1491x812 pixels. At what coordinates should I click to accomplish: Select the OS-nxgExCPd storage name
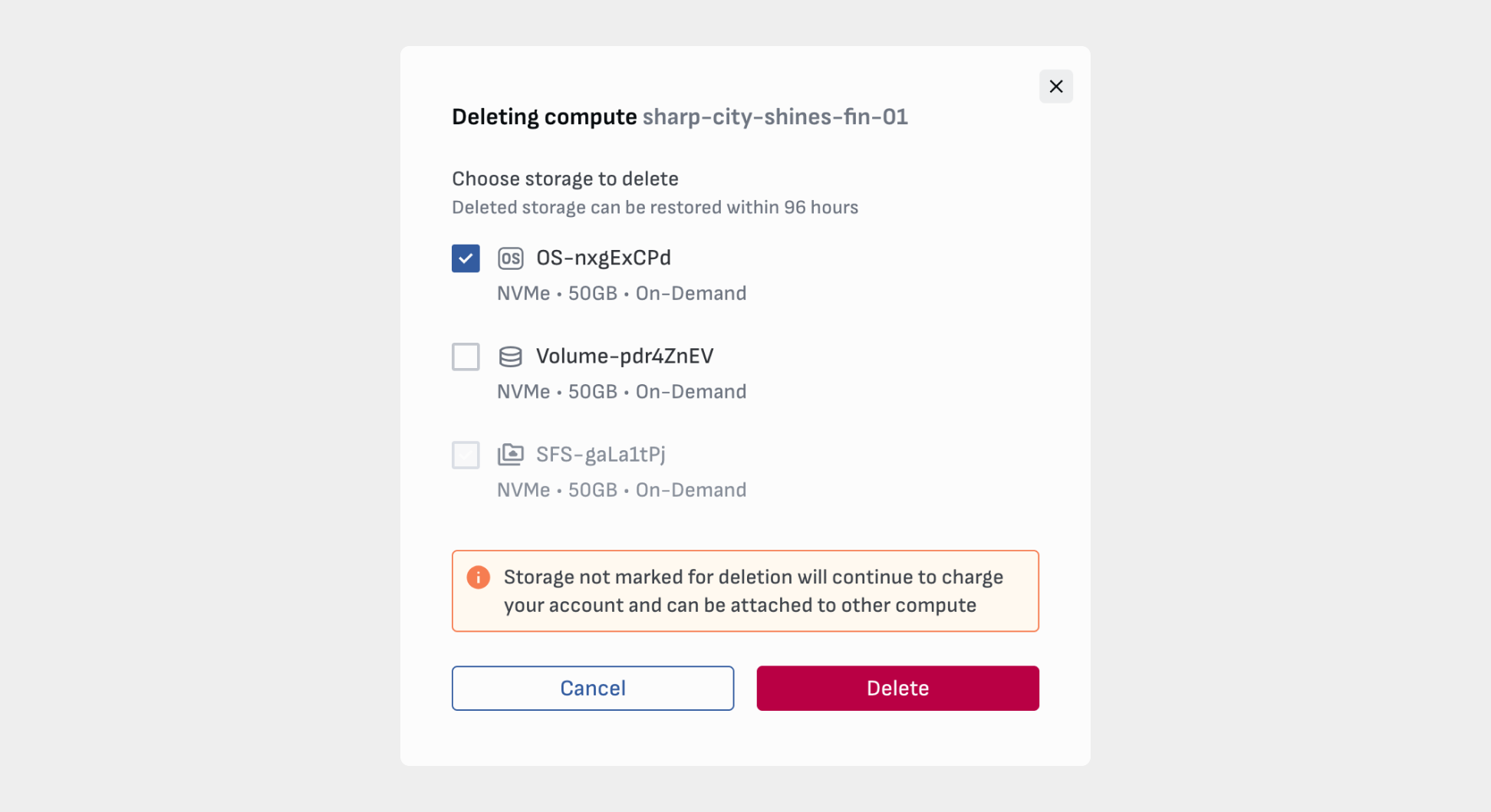(x=603, y=258)
